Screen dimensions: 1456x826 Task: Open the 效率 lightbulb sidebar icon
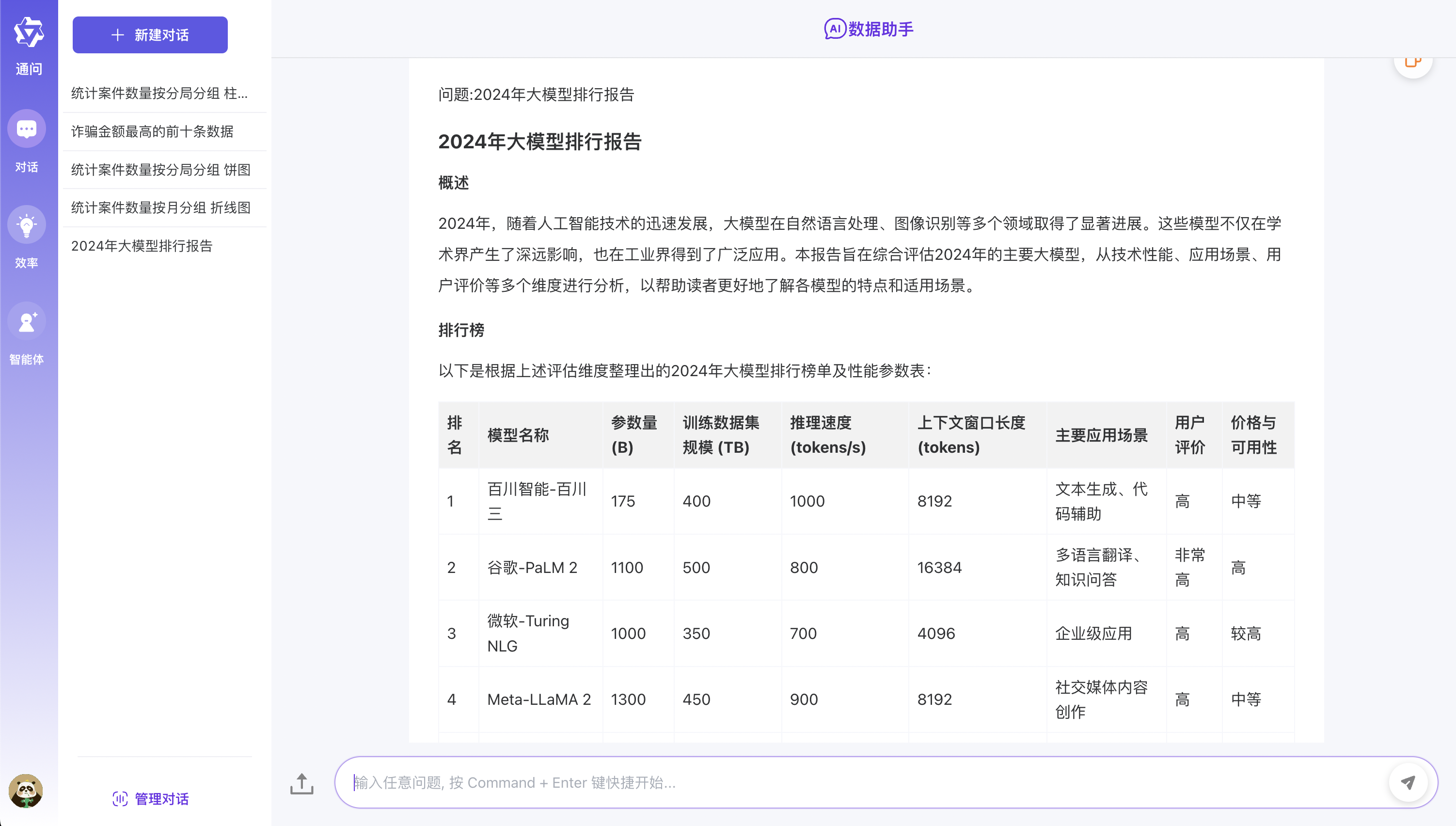click(x=27, y=225)
